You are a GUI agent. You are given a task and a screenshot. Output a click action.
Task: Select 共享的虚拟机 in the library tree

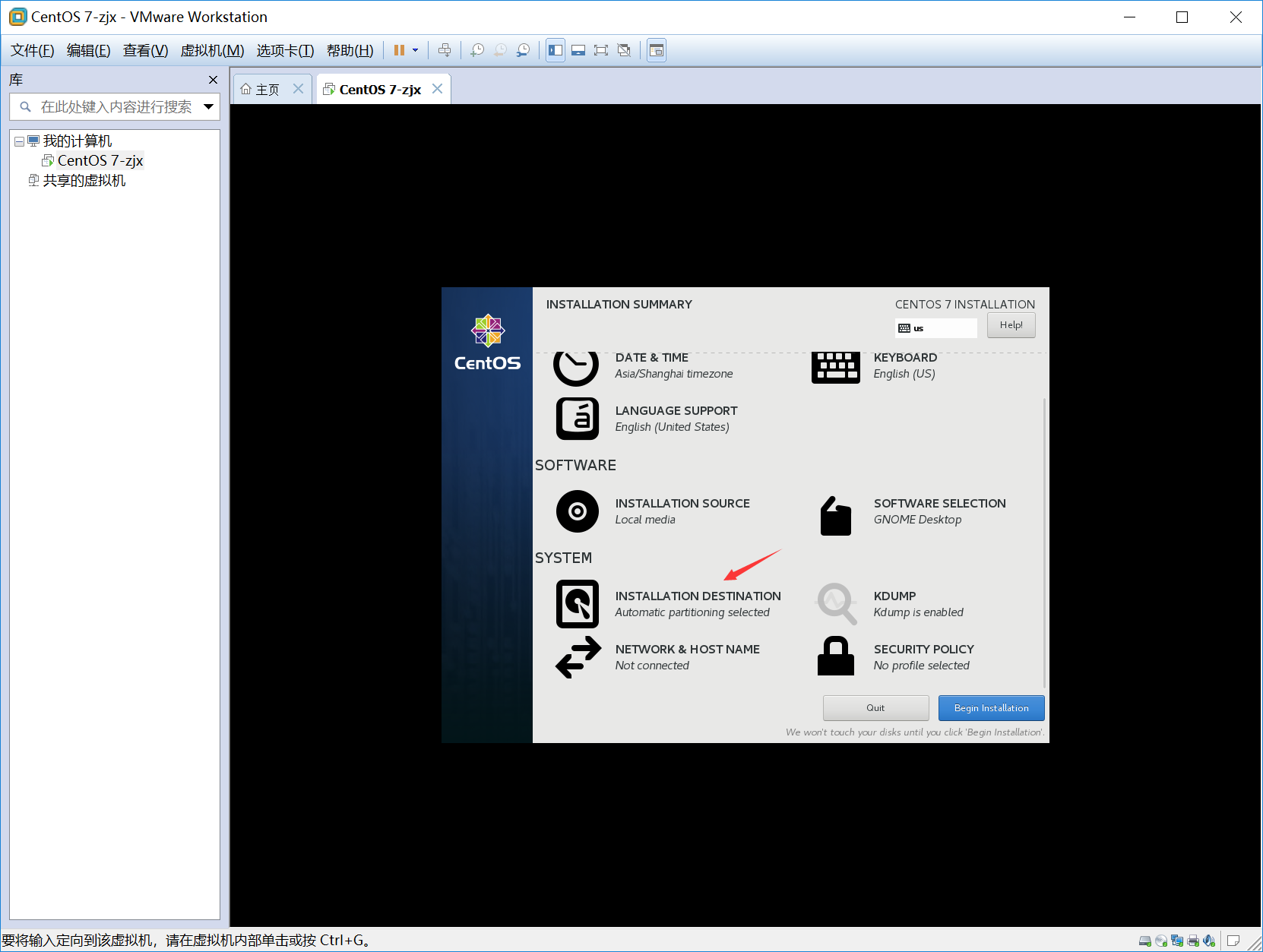pos(84,181)
